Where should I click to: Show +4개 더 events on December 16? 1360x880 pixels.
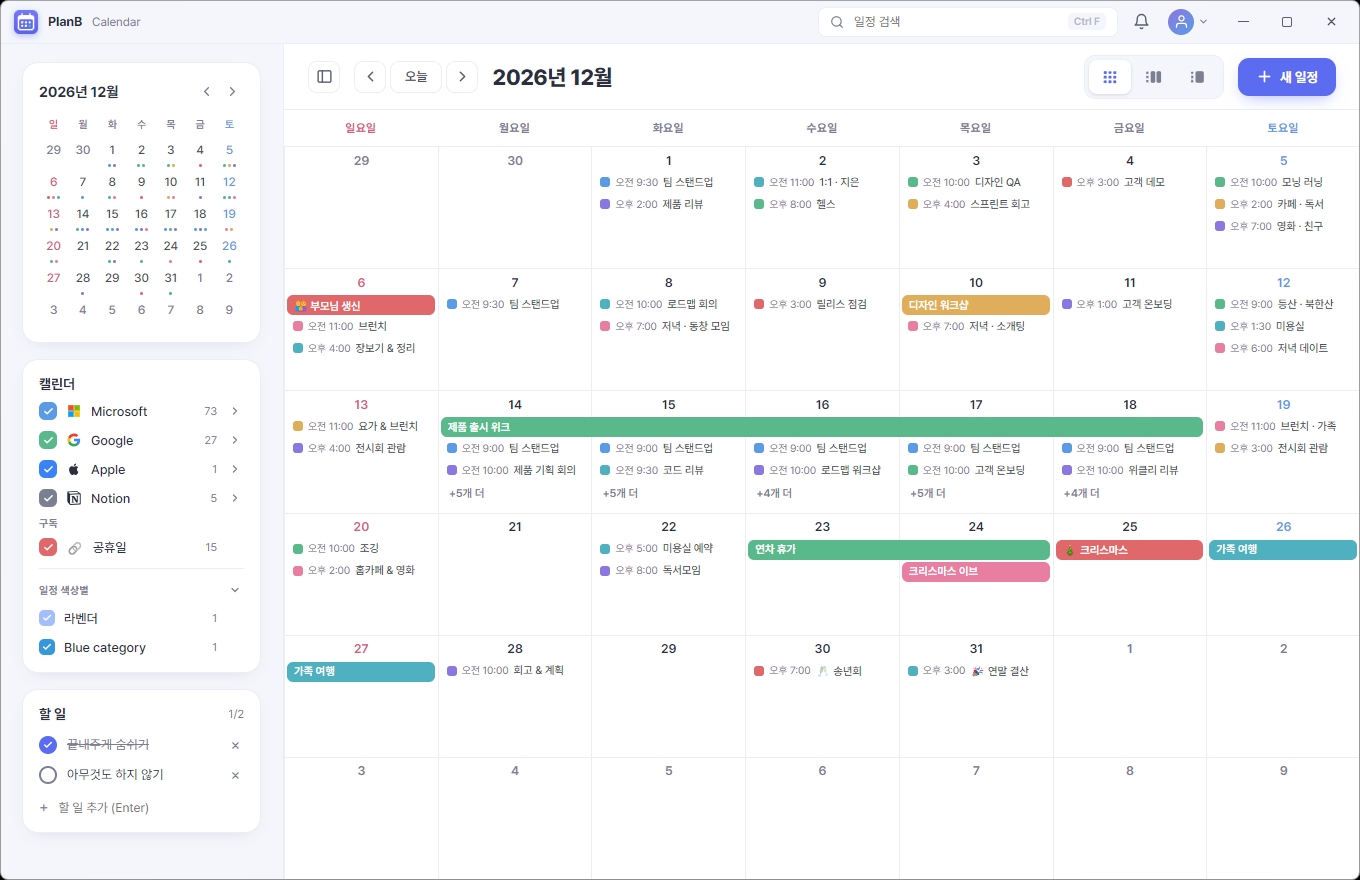pyautogui.click(x=774, y=493)
